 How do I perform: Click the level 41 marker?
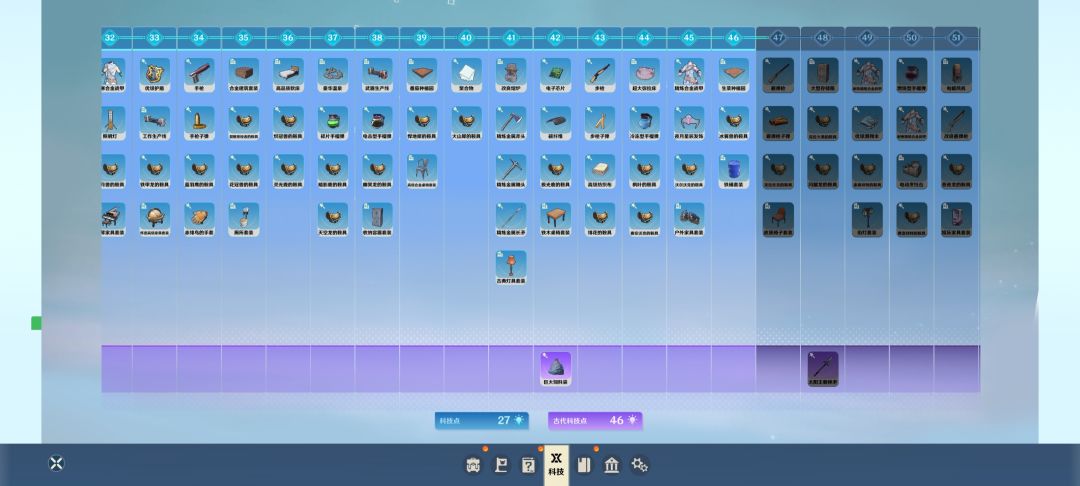coord(511,38)
